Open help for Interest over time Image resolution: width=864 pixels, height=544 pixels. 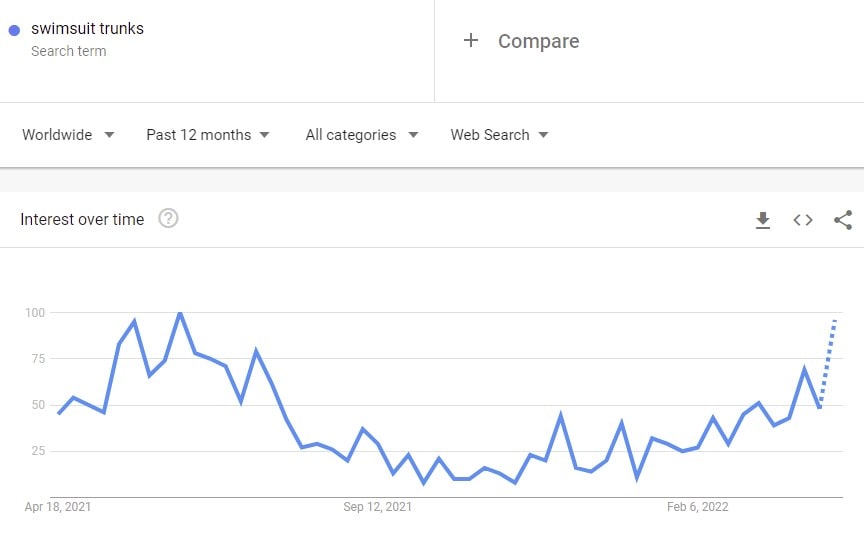click(168, 218)
